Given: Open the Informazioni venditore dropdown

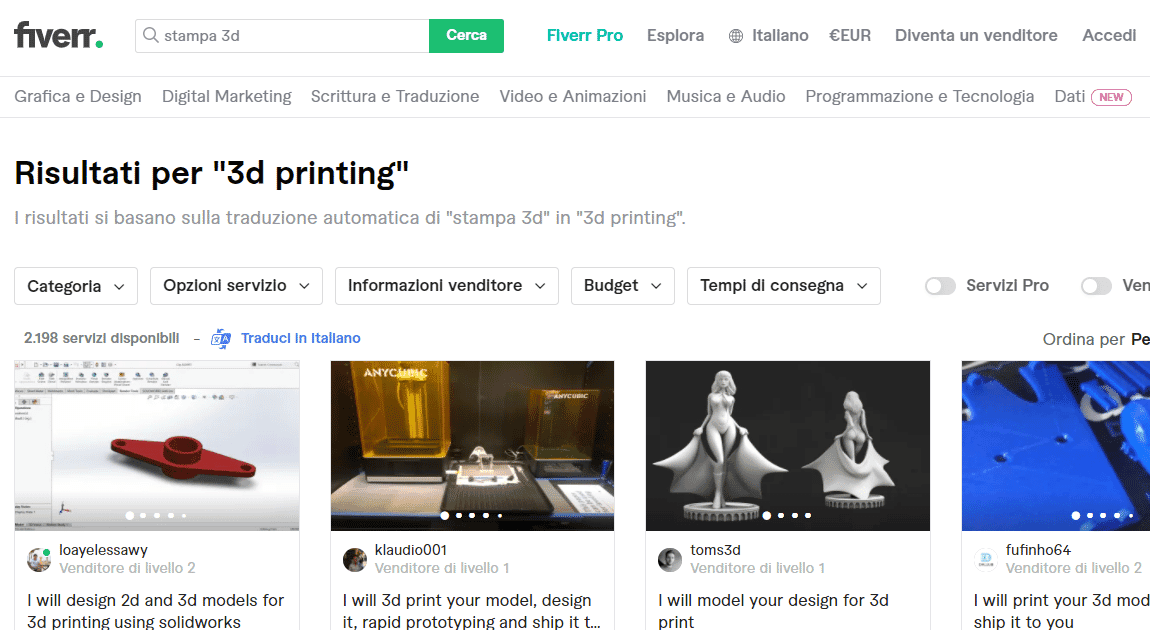Looking at the screenshot, I should point(447,286).
